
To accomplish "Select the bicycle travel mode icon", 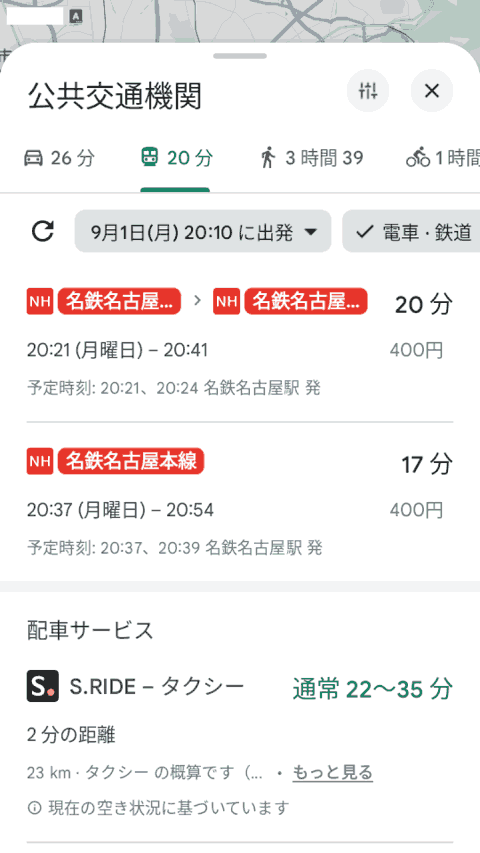I will coord(418,158).
